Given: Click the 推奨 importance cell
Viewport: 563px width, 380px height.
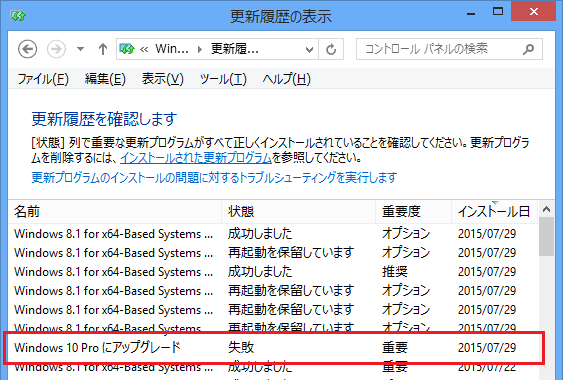Looking at the screenshot, I should click(395, 272).
